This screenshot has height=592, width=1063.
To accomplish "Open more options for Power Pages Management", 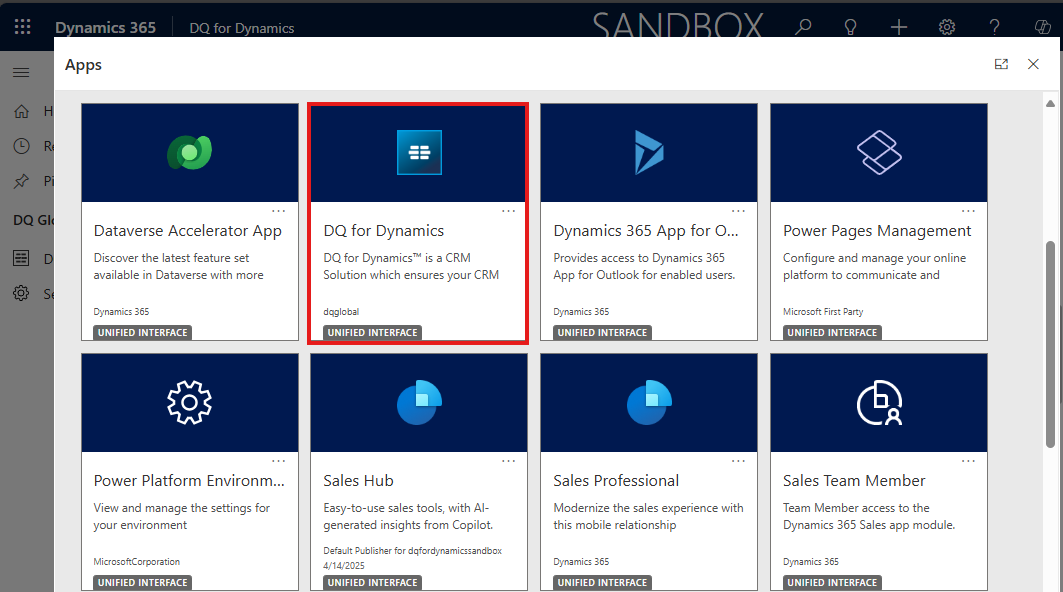I will pyautogui.click(x=968, y=211).
